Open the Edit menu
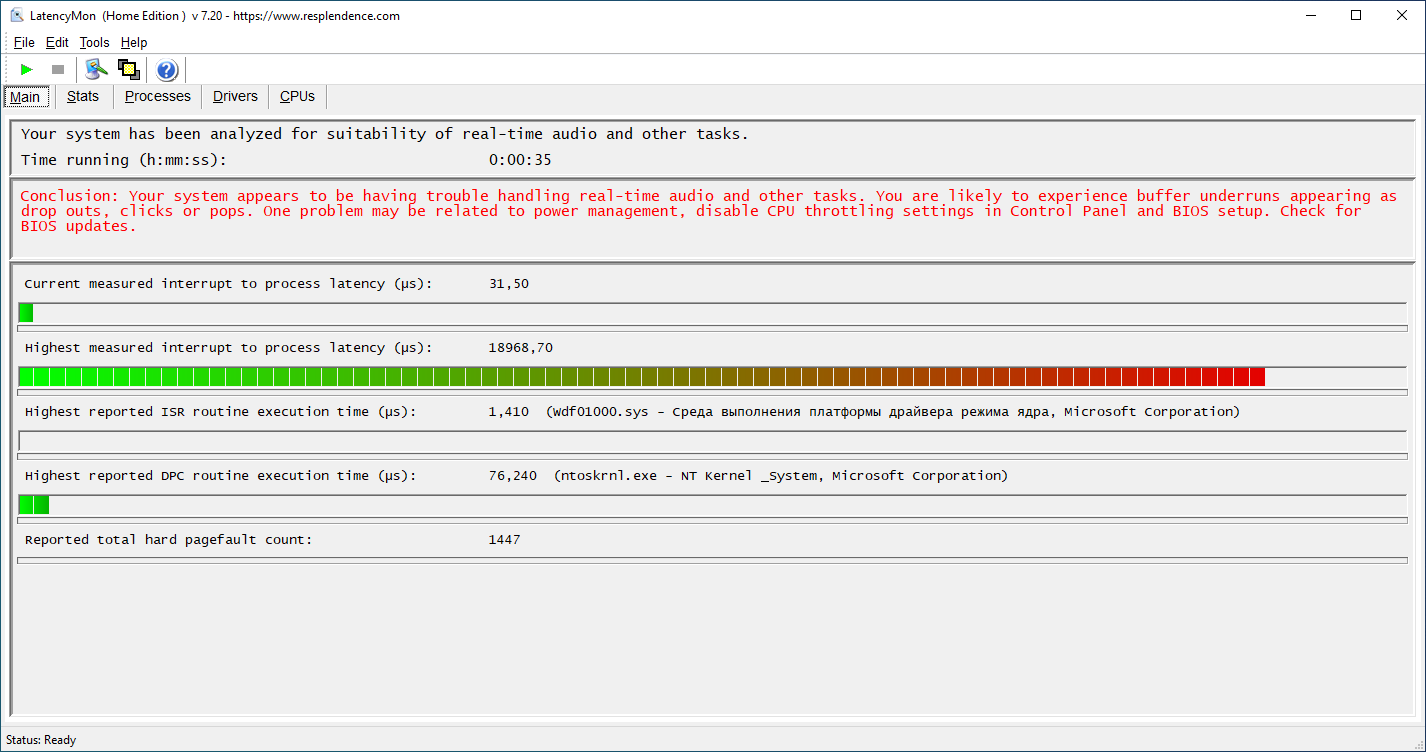The image size is (1426, 752). pos(57,42)
